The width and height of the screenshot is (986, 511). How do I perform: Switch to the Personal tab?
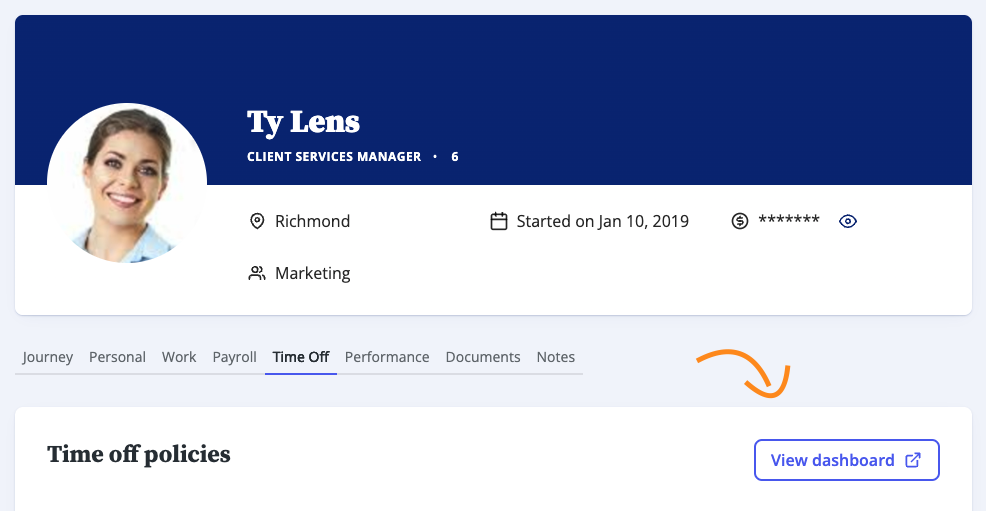[117, 357]
